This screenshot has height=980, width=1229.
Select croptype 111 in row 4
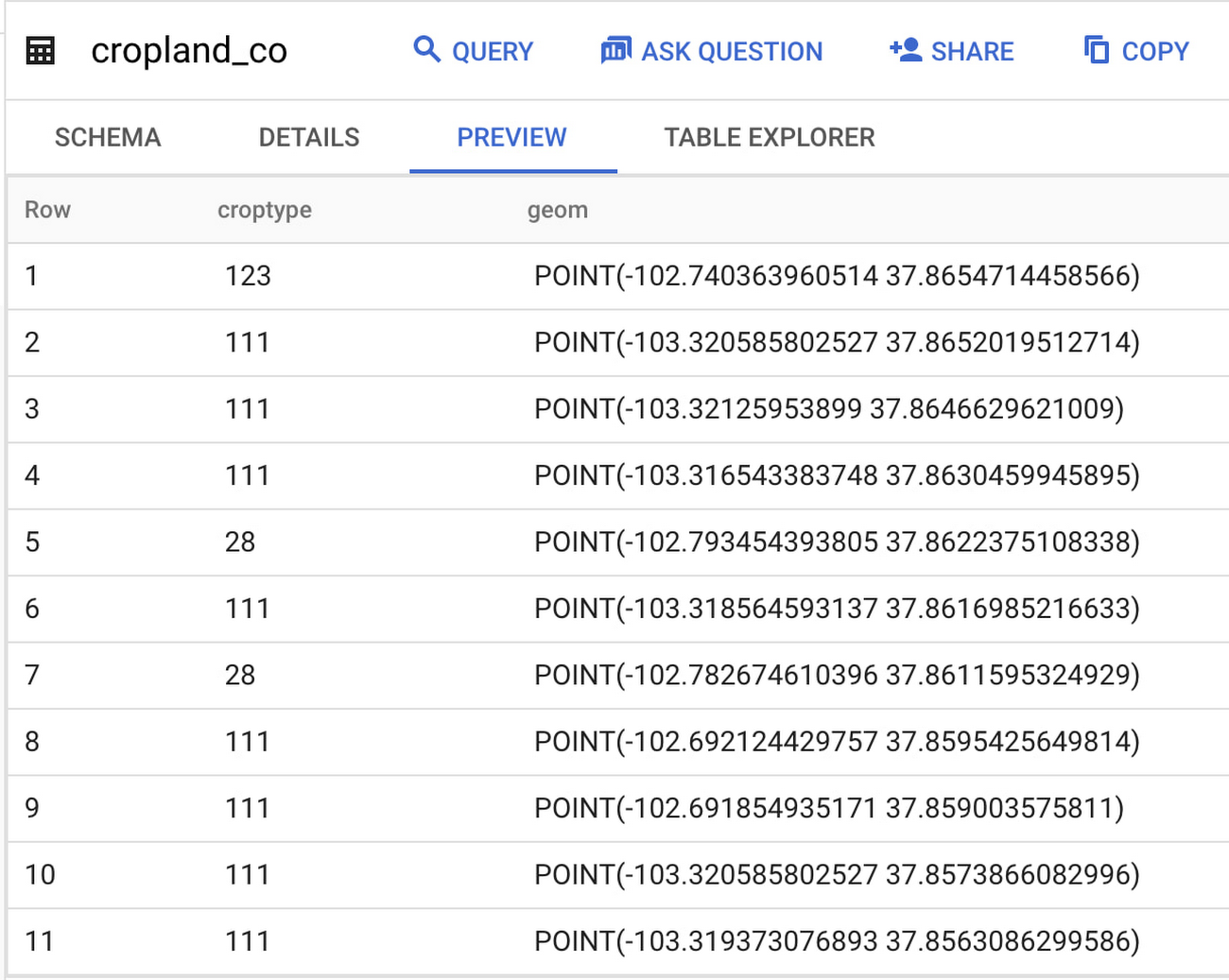click(x=248, y=475)
